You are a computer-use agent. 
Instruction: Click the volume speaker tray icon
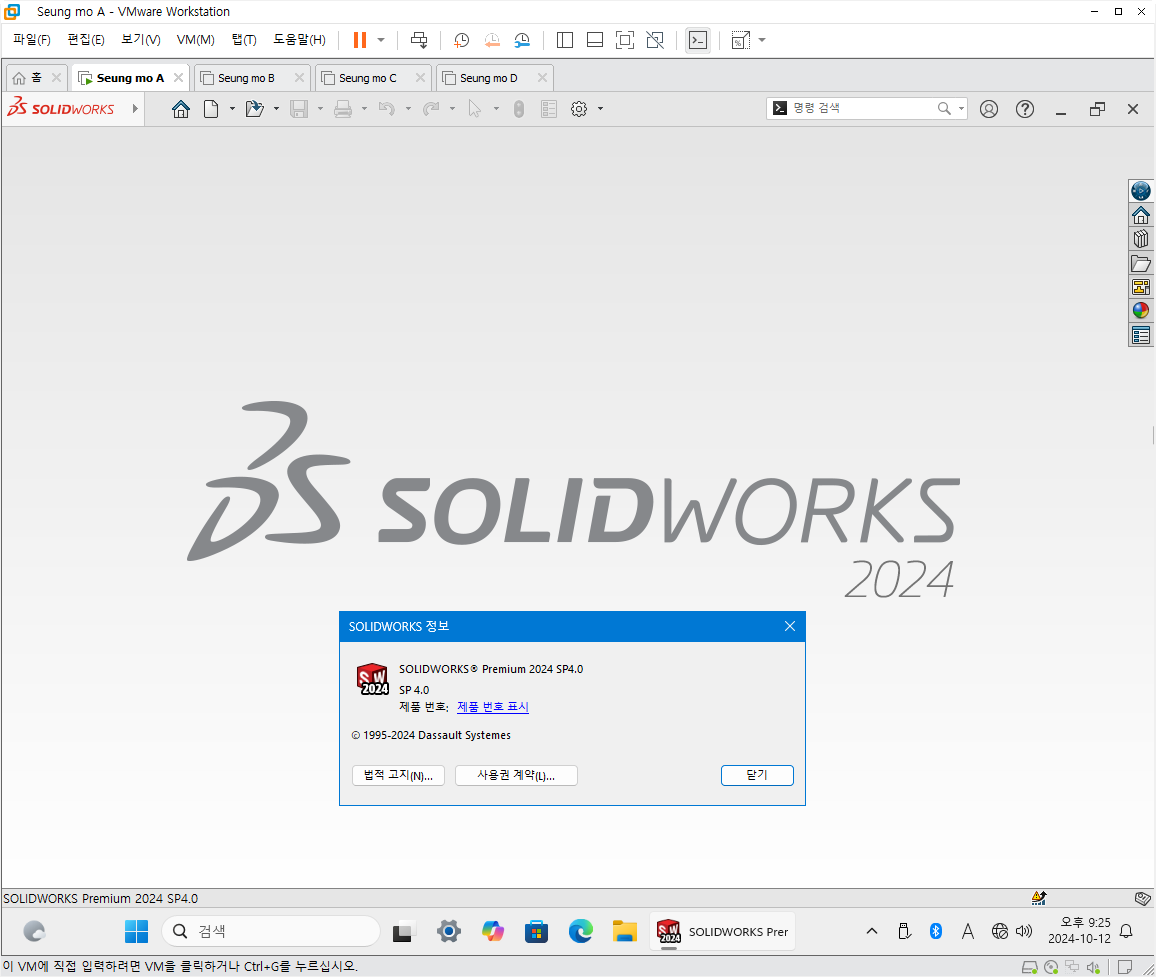click(1023, 931)
